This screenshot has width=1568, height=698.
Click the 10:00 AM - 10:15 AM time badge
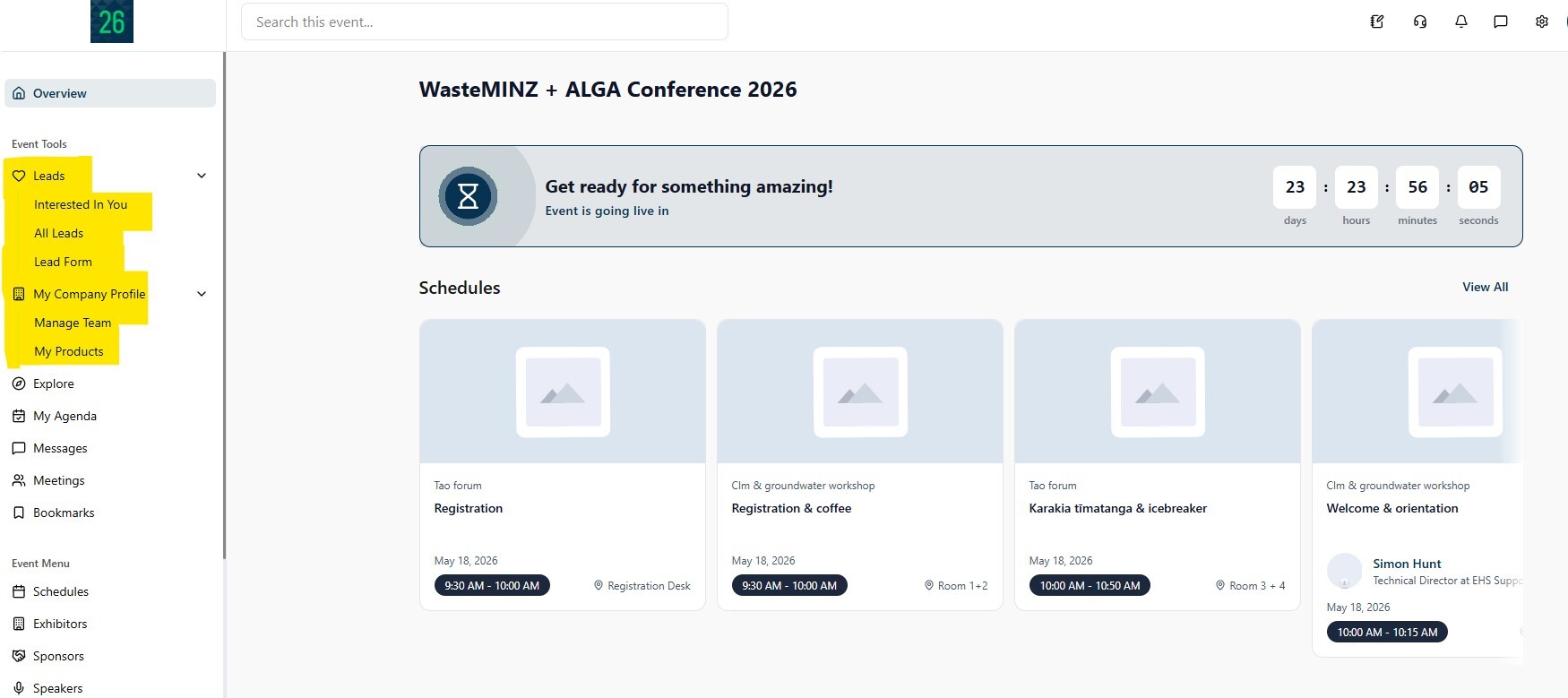click(1387, 632)
